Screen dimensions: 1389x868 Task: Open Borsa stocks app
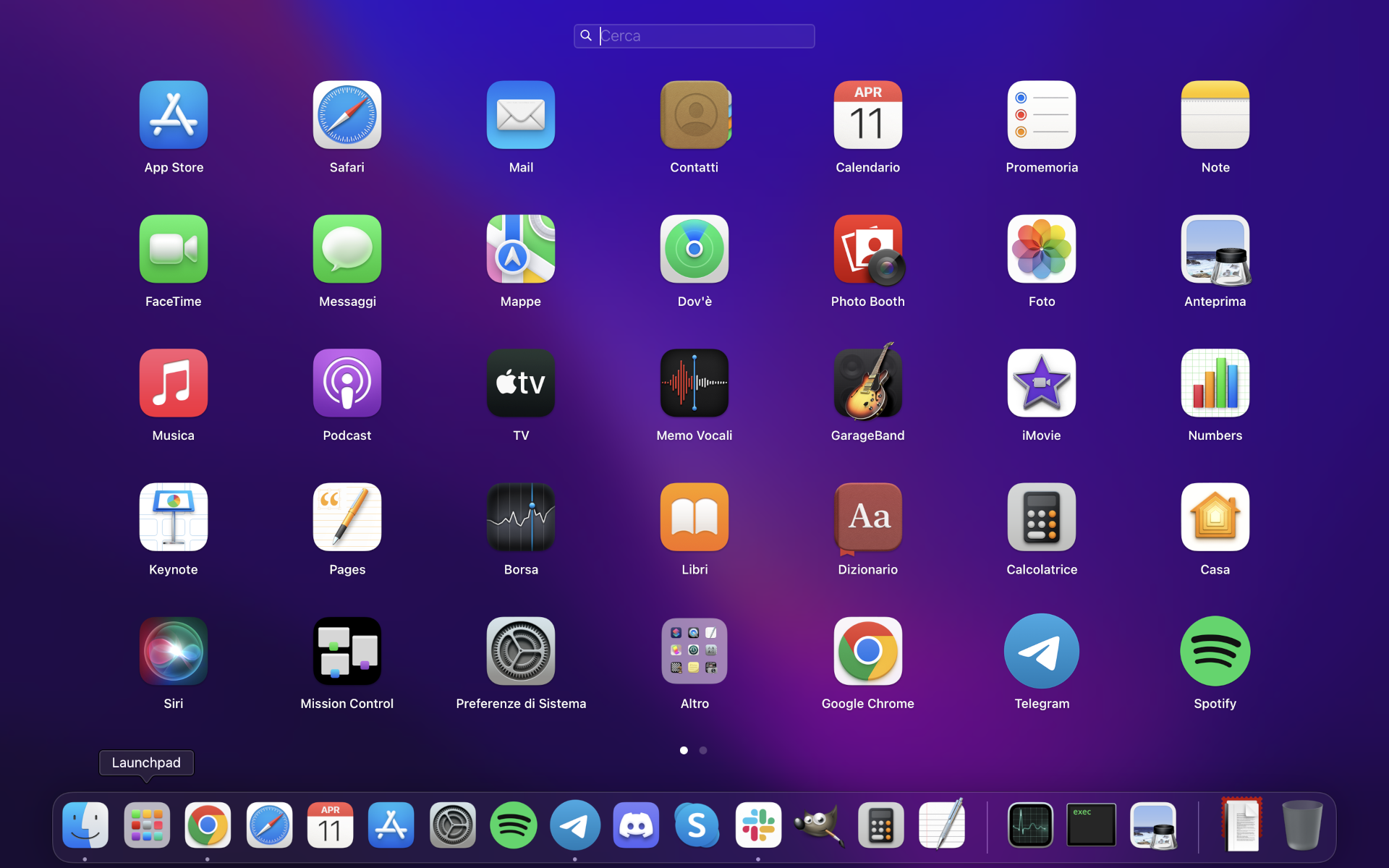pyautogui.click(x=521, y=517)
